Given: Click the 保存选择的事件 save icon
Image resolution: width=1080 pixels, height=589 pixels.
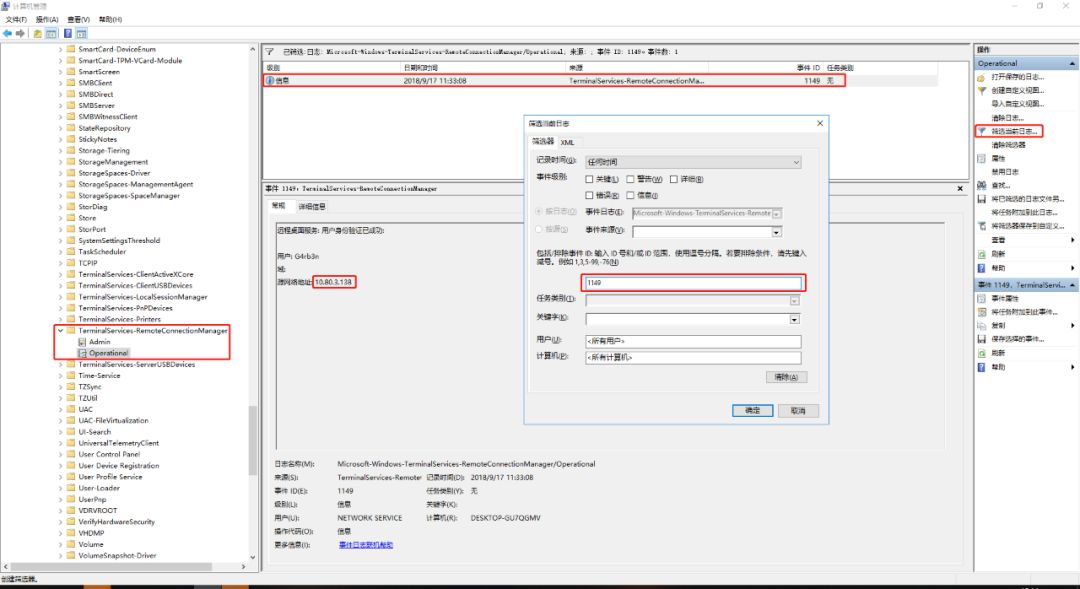Looking at the screenshot, I should (x=982, y=339).
